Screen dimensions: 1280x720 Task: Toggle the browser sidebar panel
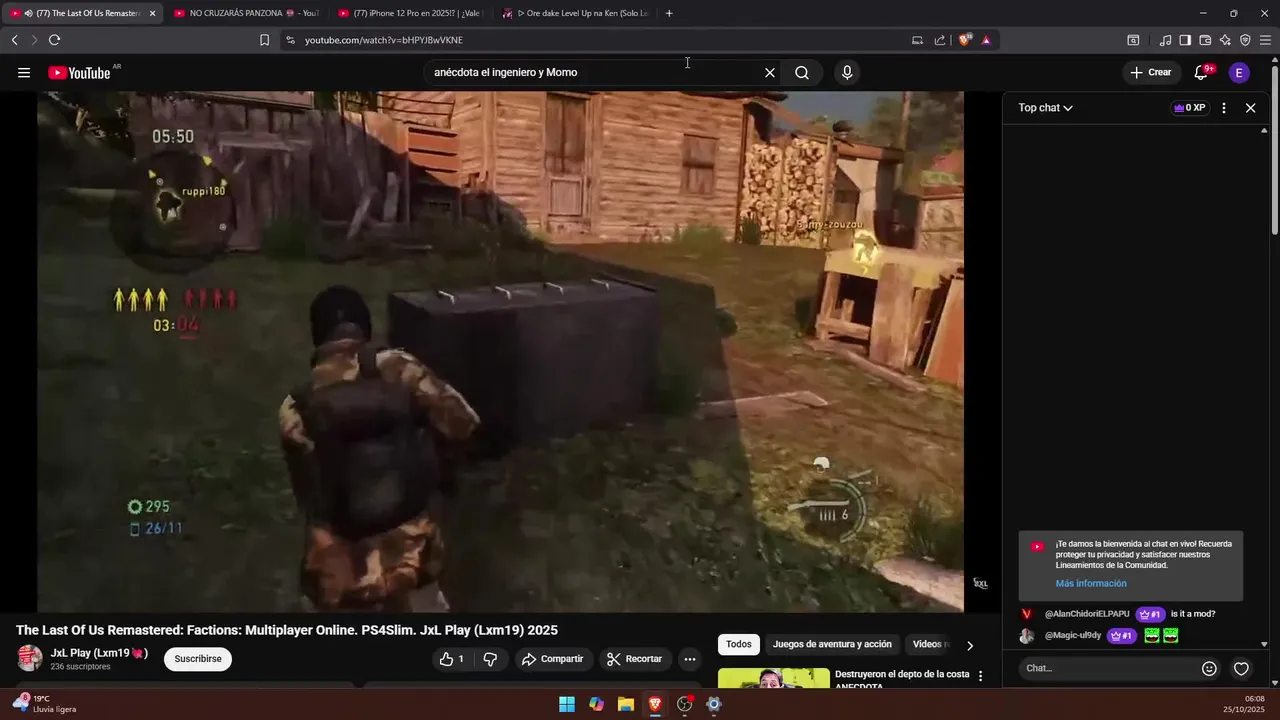(x=1185, y=40)
